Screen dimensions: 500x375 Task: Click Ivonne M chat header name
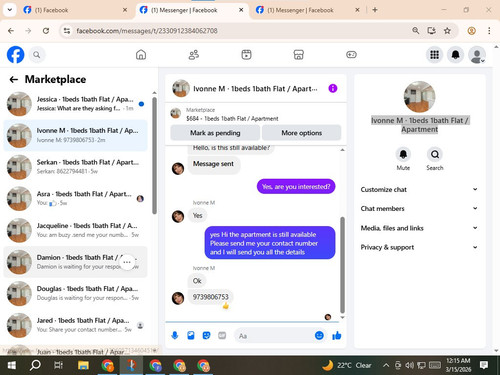point(255,89)
